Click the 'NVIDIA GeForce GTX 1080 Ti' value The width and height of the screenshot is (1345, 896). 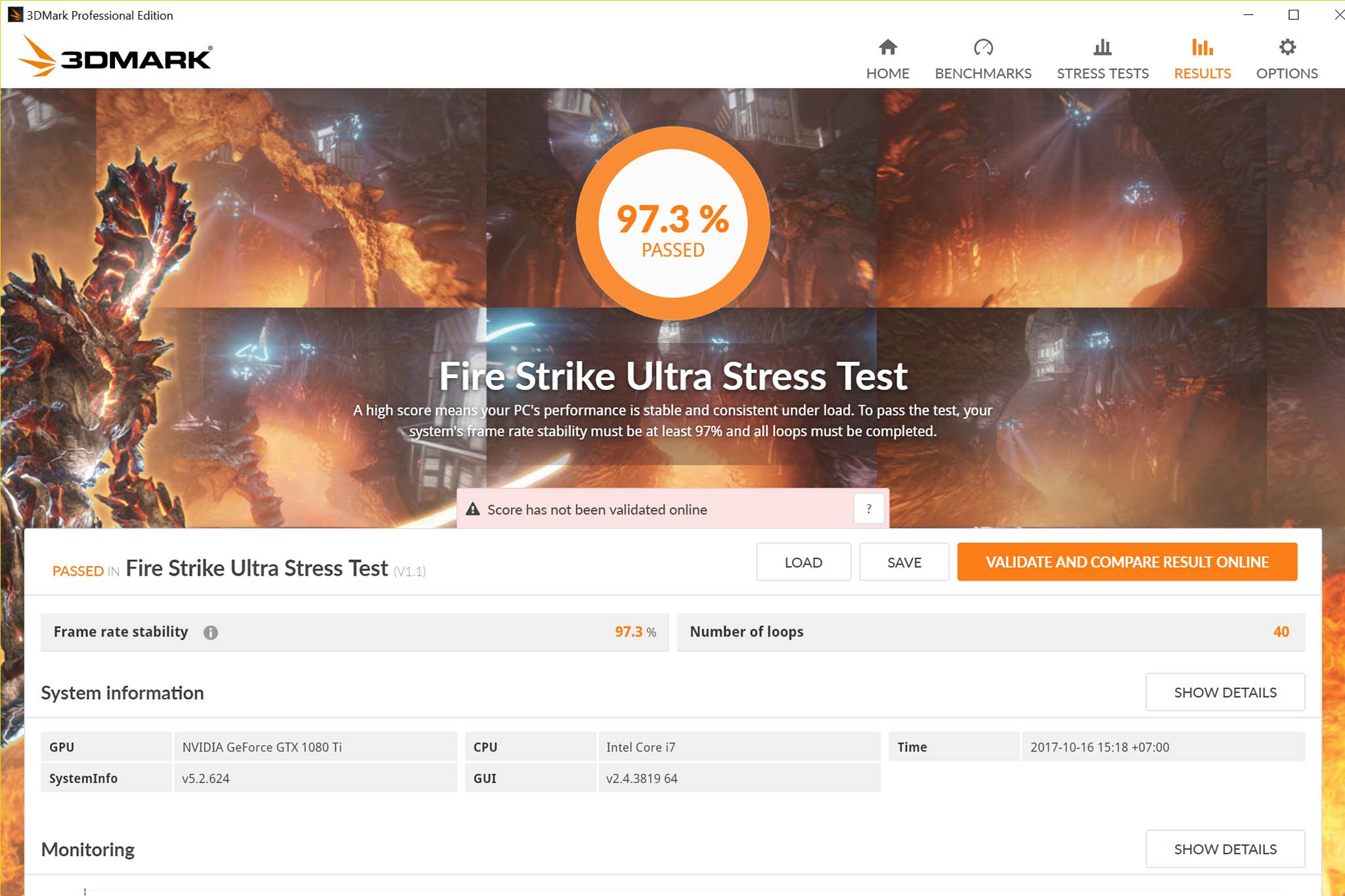click(x=262, y=747)
